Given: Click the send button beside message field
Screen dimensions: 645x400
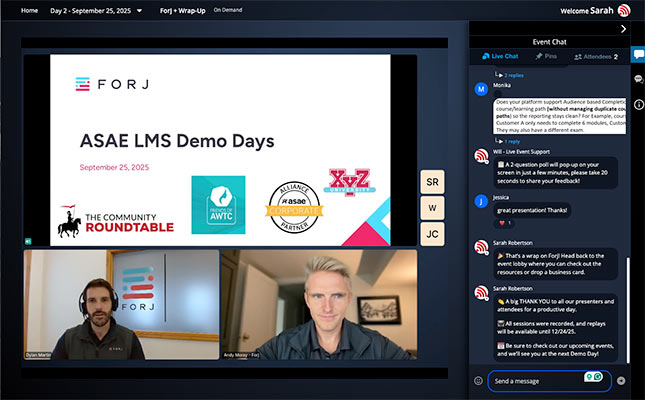Looking at the screenshot, I should pyautogui.click(x=621, y=381).
